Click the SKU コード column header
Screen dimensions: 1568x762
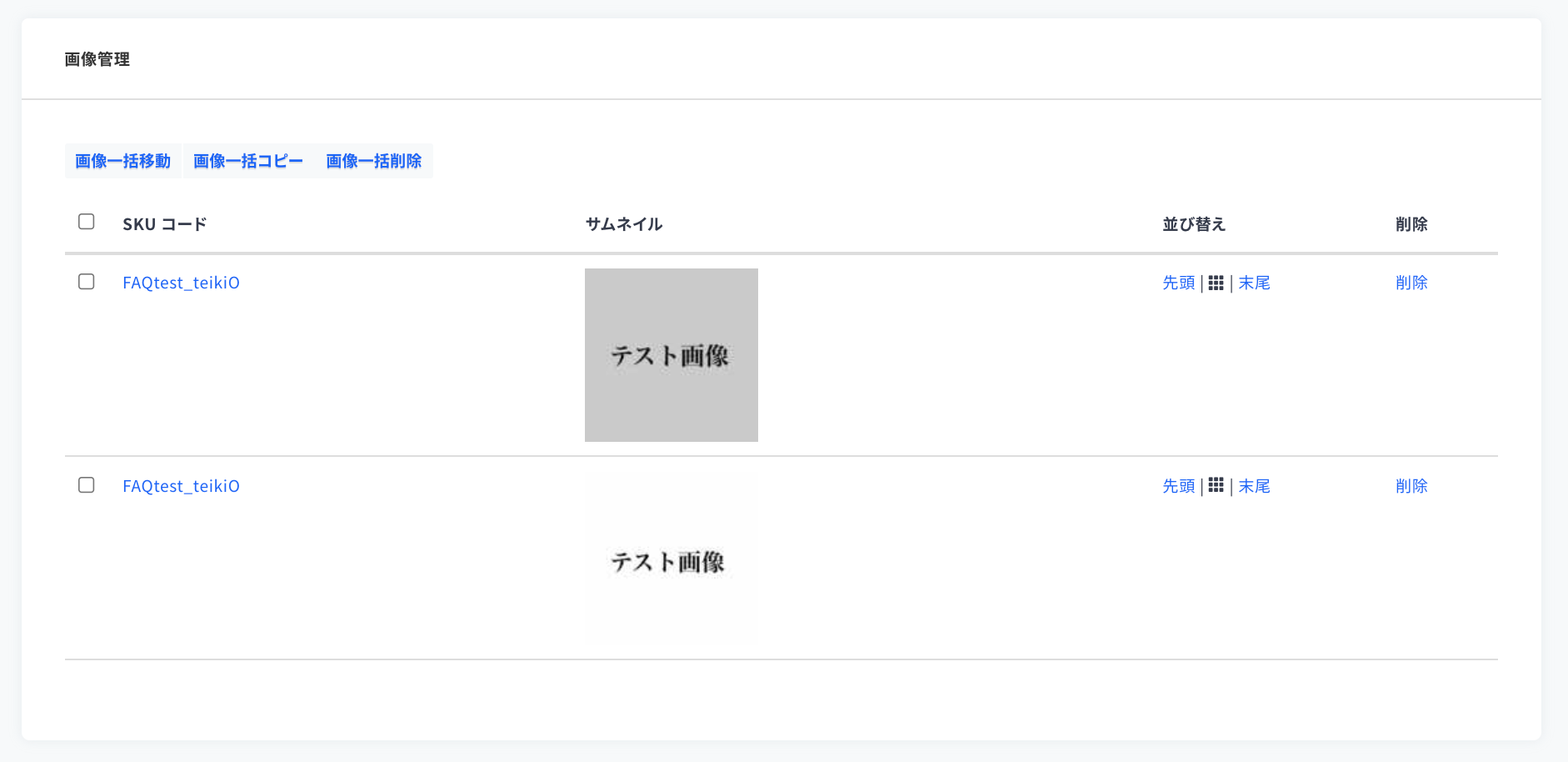point(164,224)
